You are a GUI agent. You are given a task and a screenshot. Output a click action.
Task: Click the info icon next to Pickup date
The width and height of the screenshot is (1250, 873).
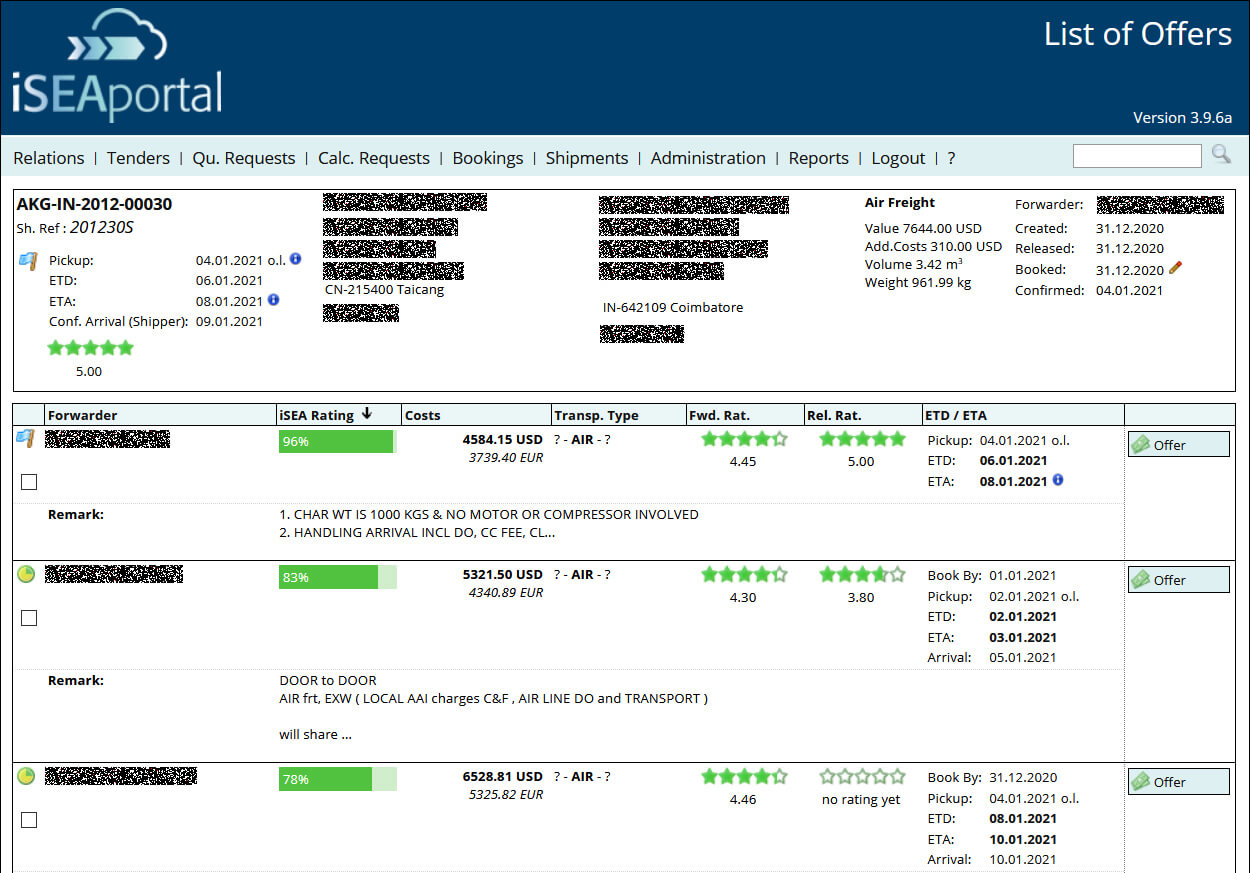point(295,259)
